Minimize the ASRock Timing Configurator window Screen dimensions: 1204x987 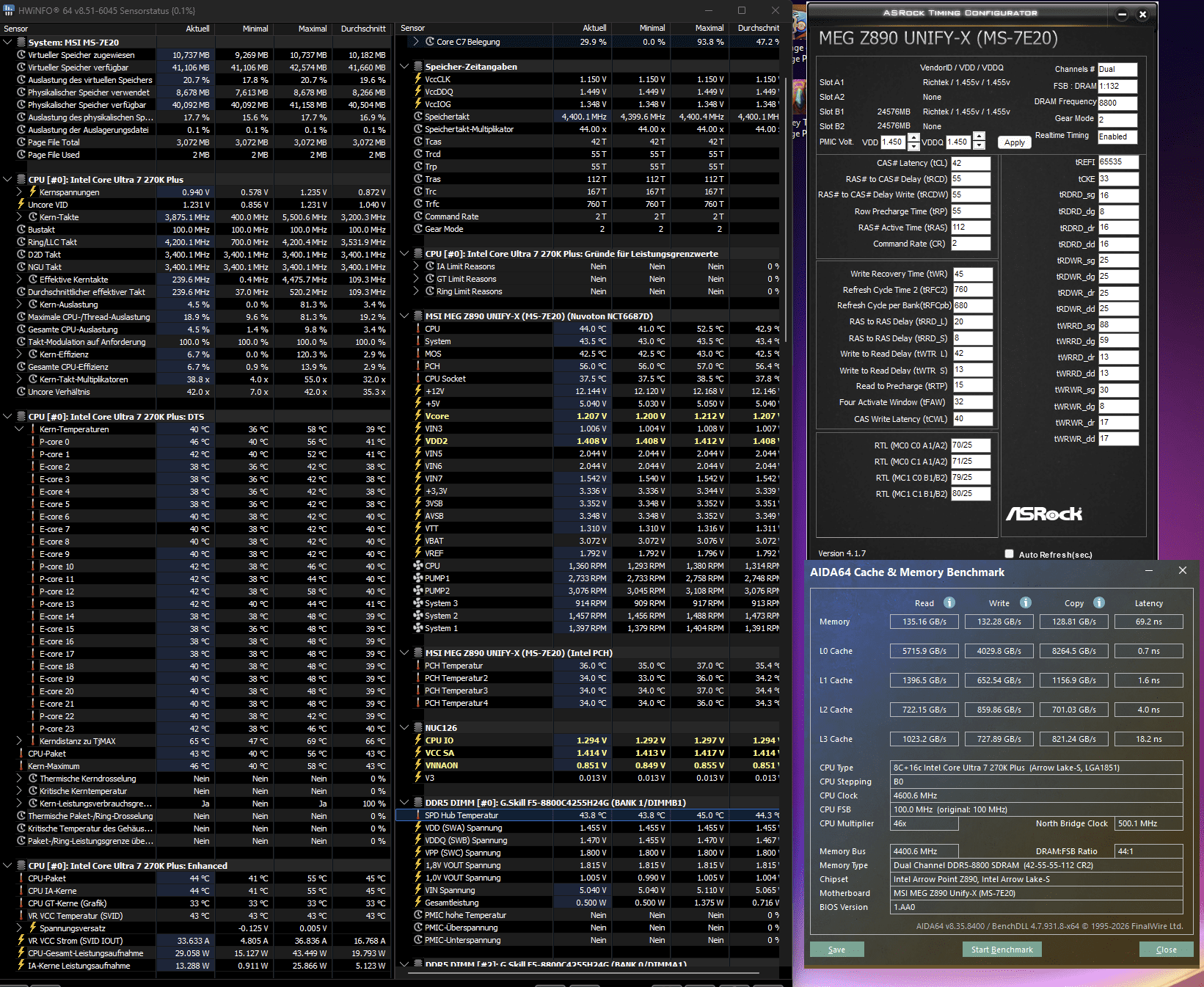coord(1123,14)
